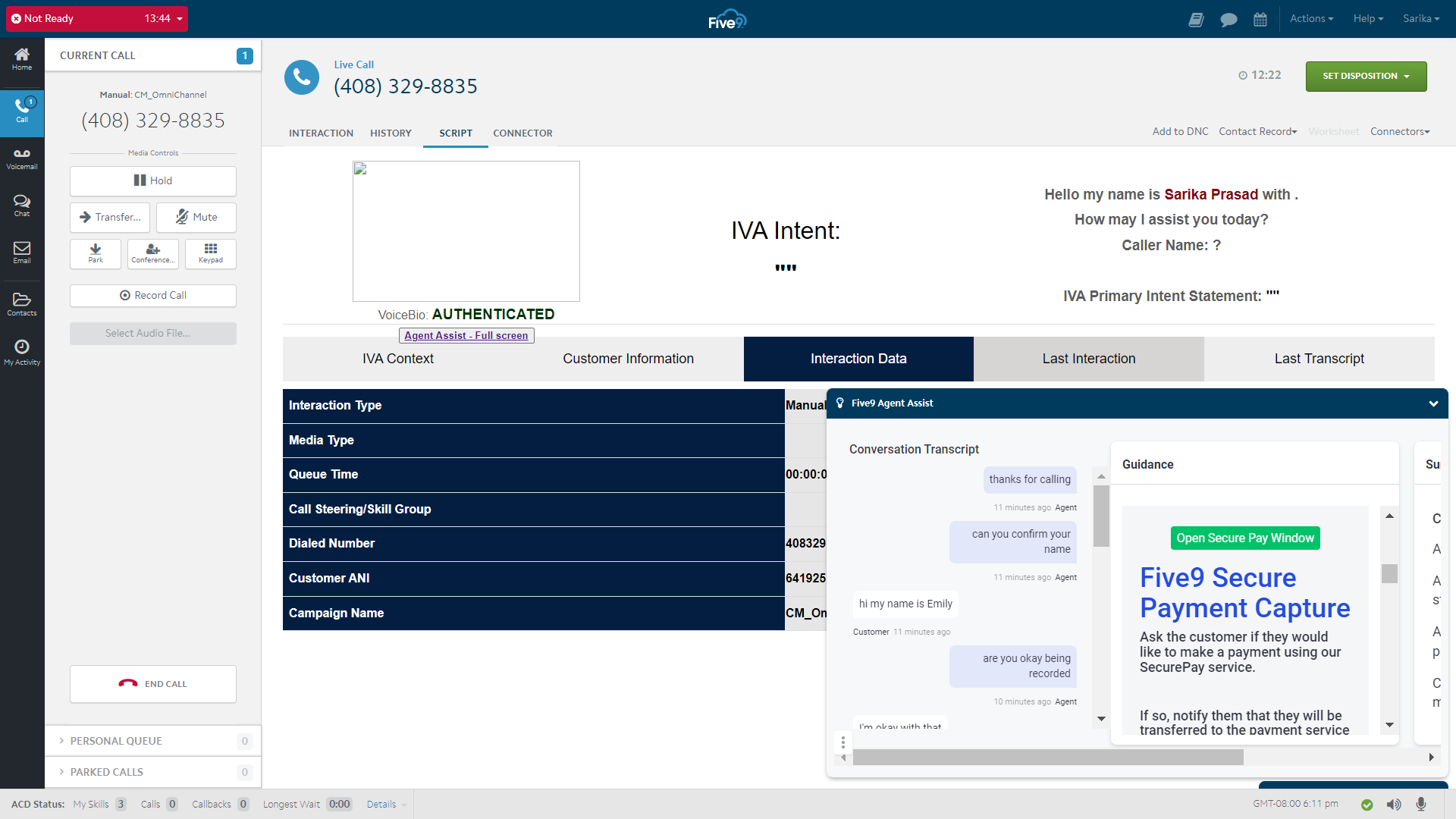Open the Set Disposition dropdown
Image resolution: width=1456 pixels, height=819 pixels.
click(1366, 76)
